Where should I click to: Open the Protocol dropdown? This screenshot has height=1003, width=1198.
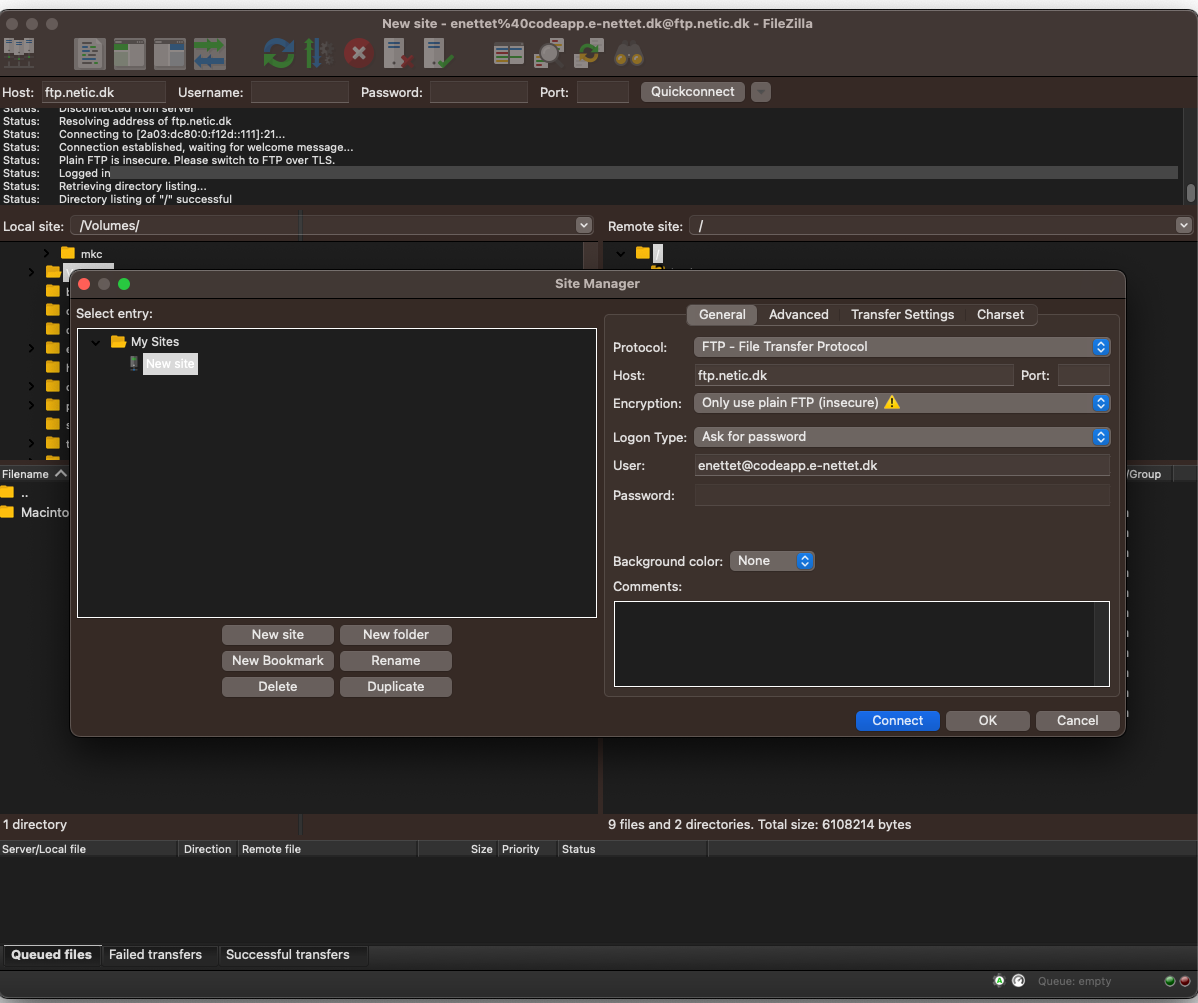pos(902,347)
